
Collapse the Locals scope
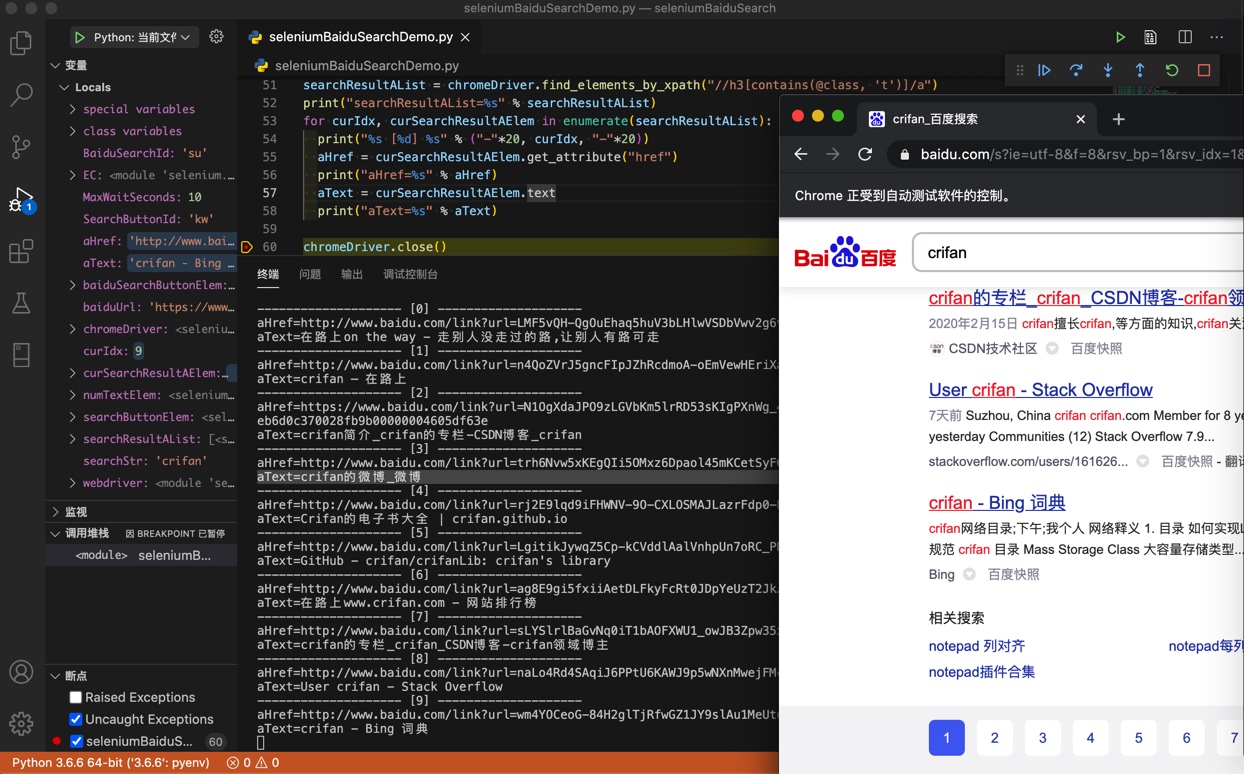point(64,87)
